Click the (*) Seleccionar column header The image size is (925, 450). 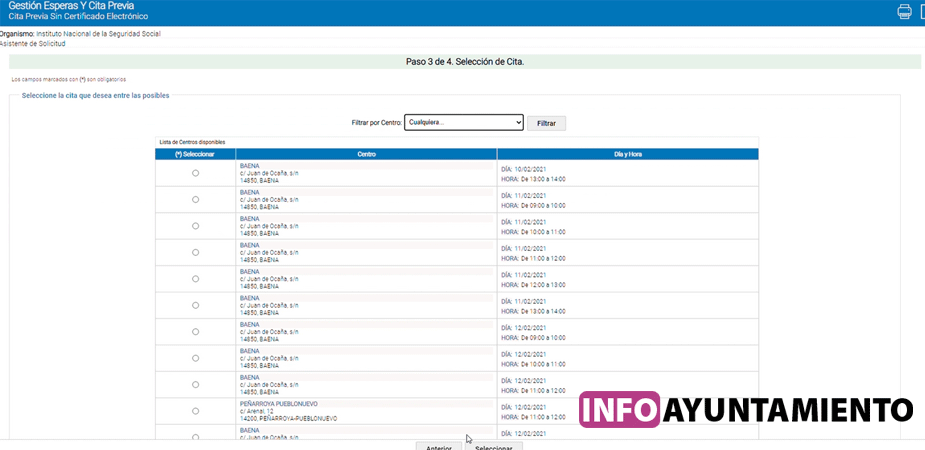pyautogui.click(x=195, y=154)
